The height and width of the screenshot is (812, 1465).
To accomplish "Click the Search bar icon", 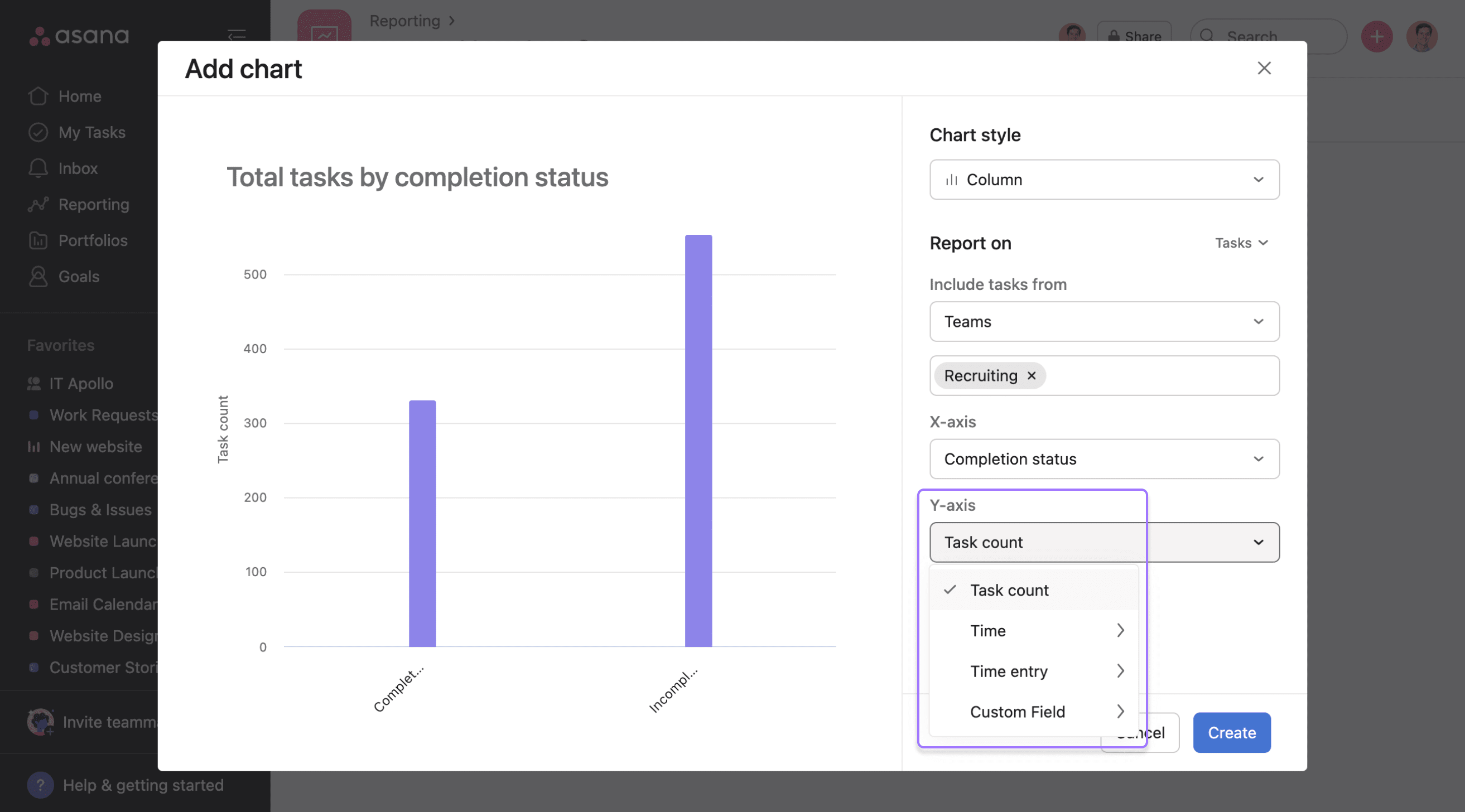I will pos(1210,35).
